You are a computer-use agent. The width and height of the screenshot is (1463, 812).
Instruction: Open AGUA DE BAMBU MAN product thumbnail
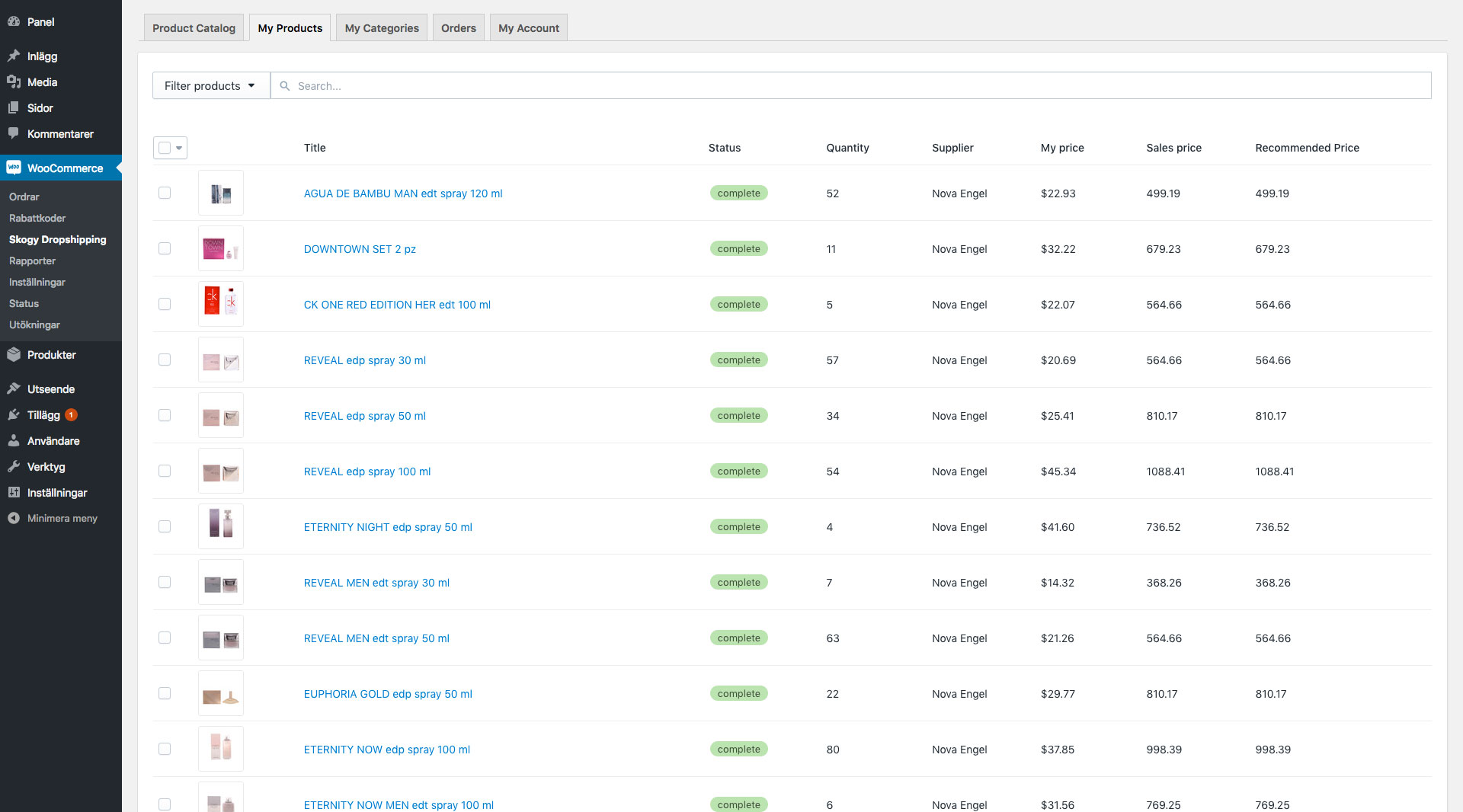[x=221, y=193]
